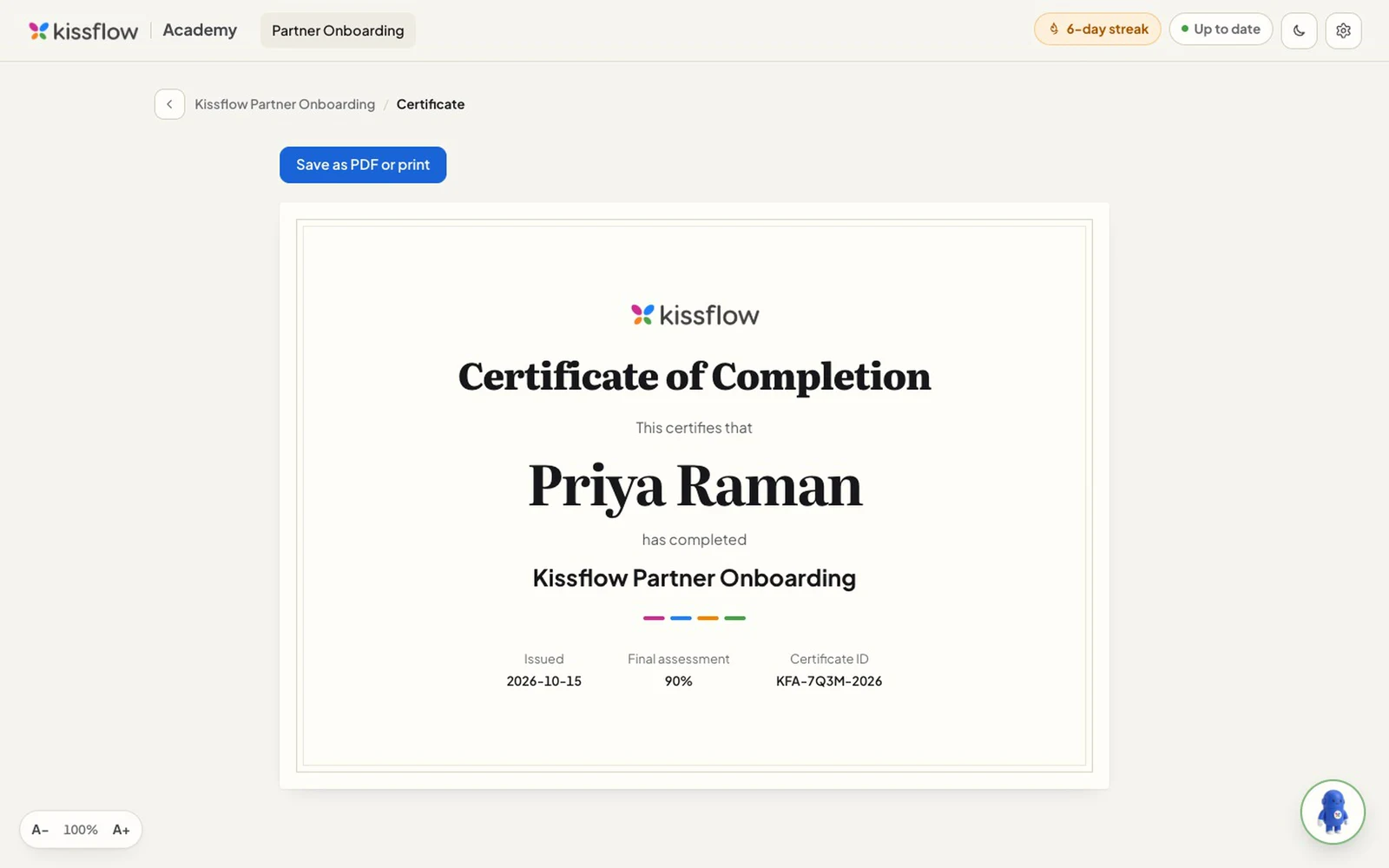Click the Kissflow logo on the certificate
The image size is (1389, 868).
point(694,315)
